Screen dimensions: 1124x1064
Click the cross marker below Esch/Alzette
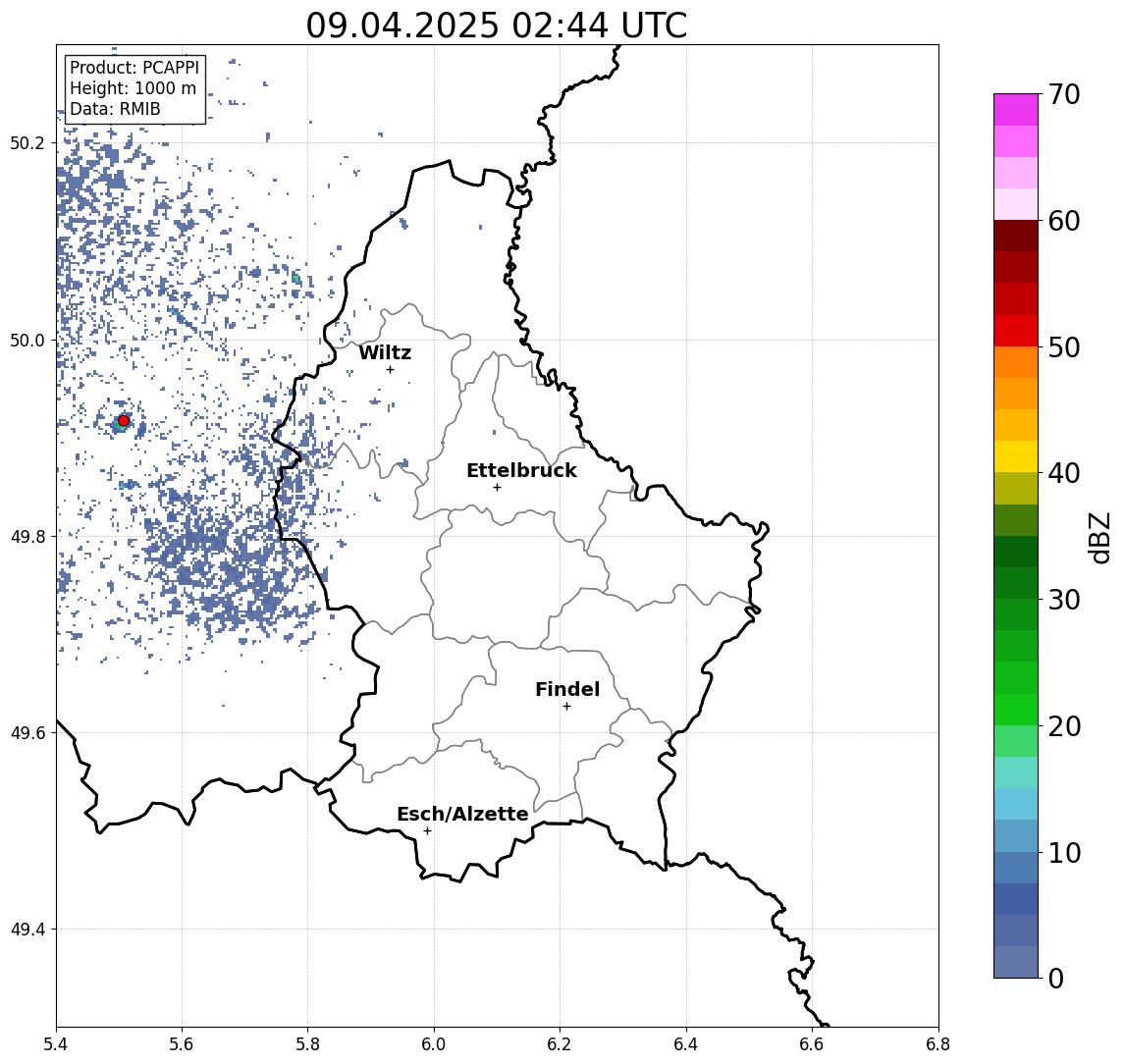[x=427, y=831]
